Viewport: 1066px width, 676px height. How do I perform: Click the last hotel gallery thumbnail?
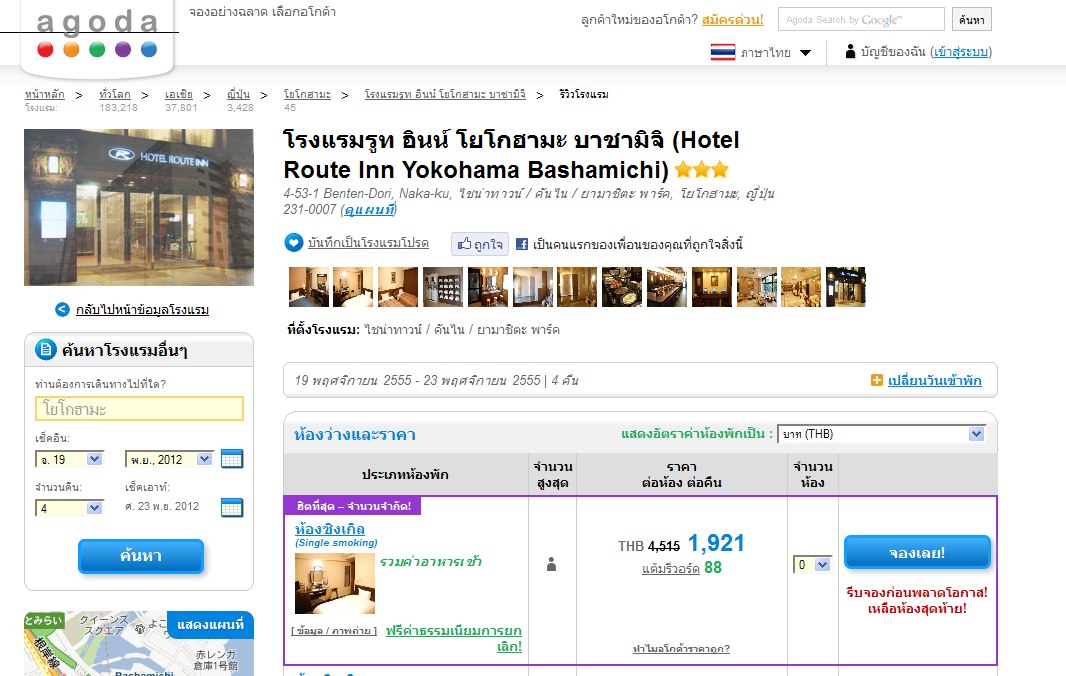[846, 287]
